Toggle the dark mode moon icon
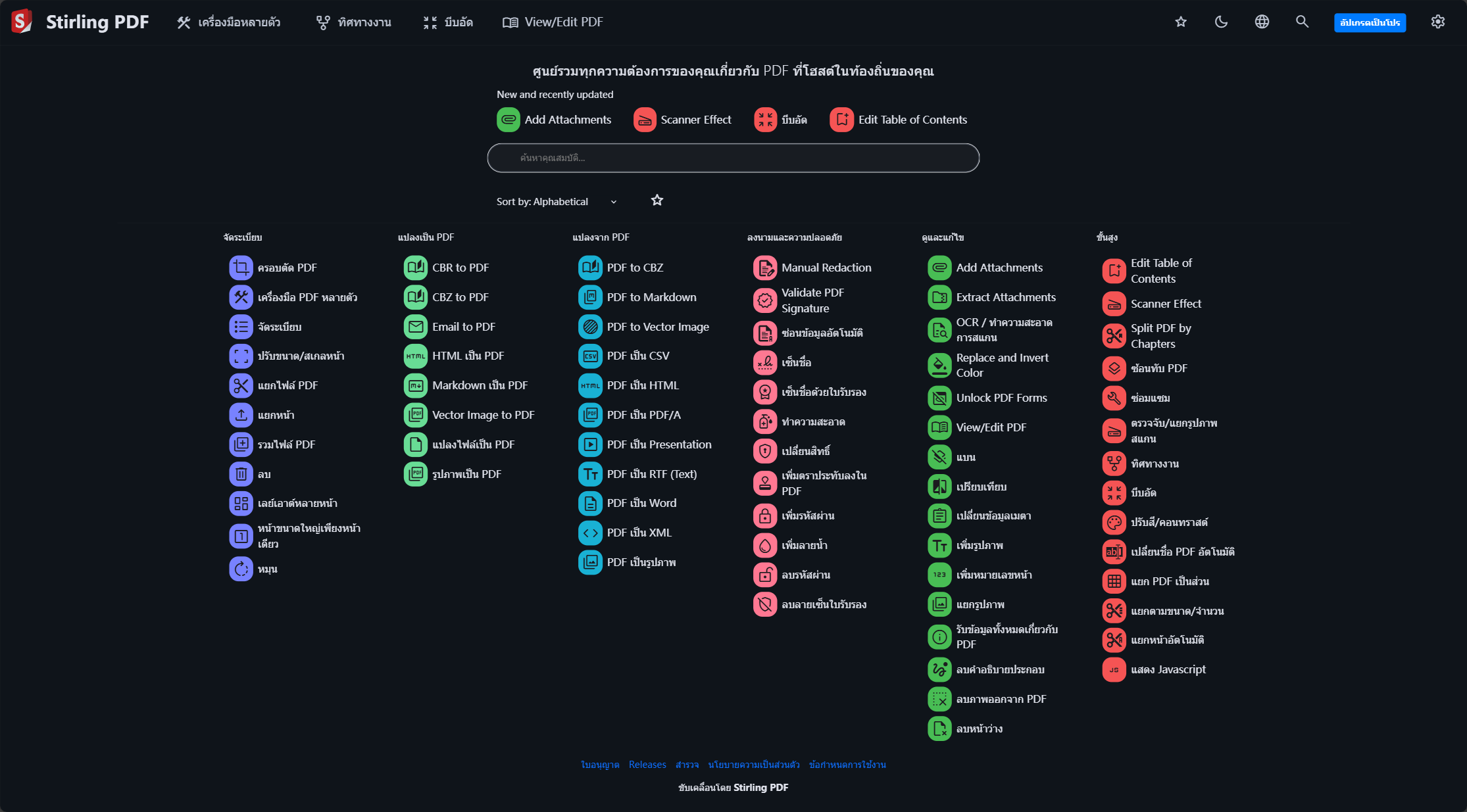The height and width of the screenshot is (812, 1467). click(x=1221, y=22)
